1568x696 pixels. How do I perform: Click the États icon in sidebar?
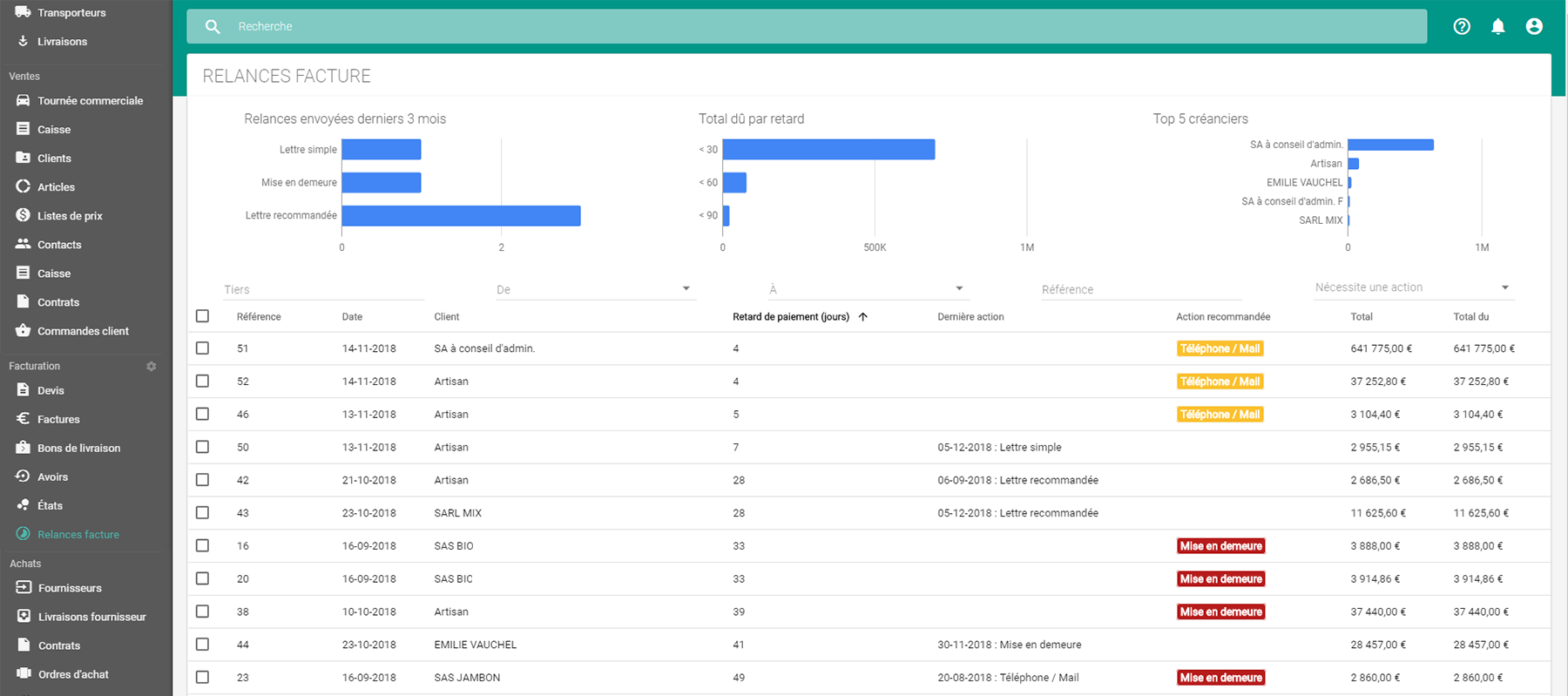pos(23,505)
